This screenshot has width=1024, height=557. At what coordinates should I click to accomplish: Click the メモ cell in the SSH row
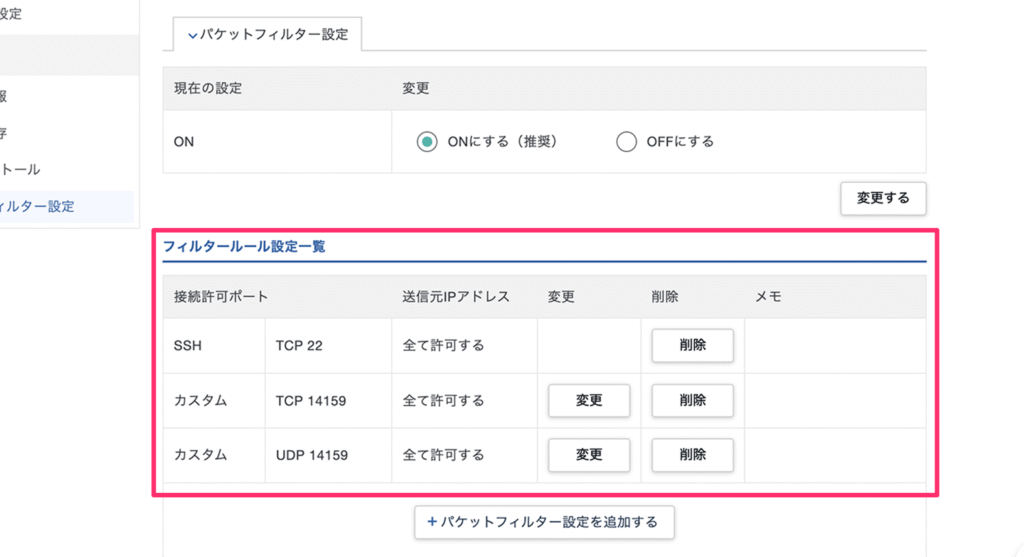pyautogui.click(x=834, y=346)
